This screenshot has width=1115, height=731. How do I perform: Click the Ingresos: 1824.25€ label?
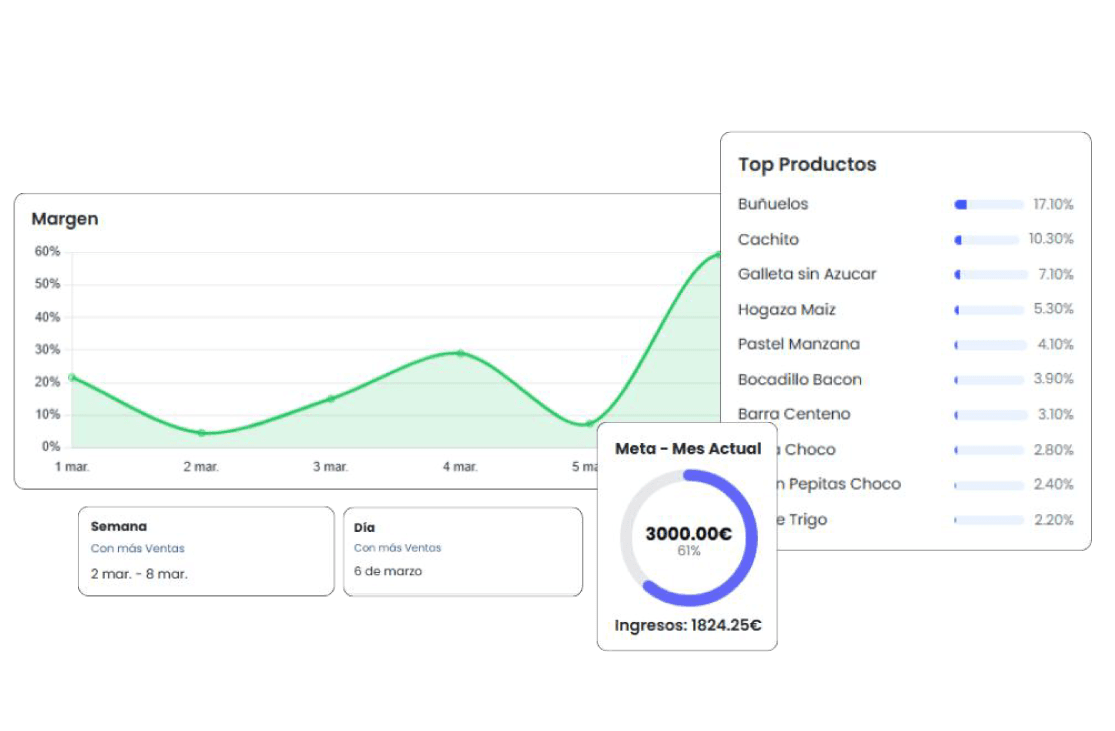coord(688,626)
